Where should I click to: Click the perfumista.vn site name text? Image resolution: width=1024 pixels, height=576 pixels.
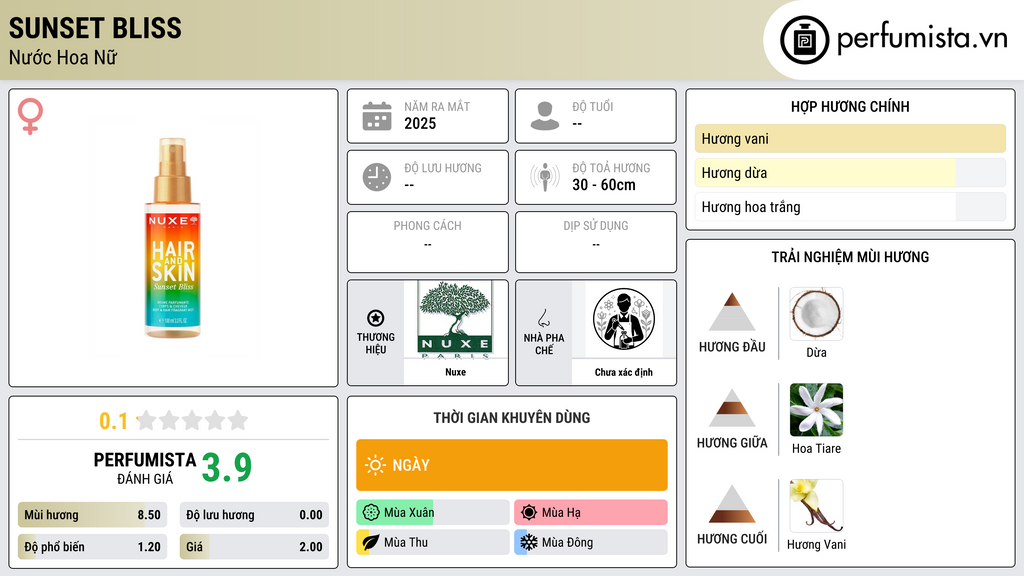tap(922, 38)
